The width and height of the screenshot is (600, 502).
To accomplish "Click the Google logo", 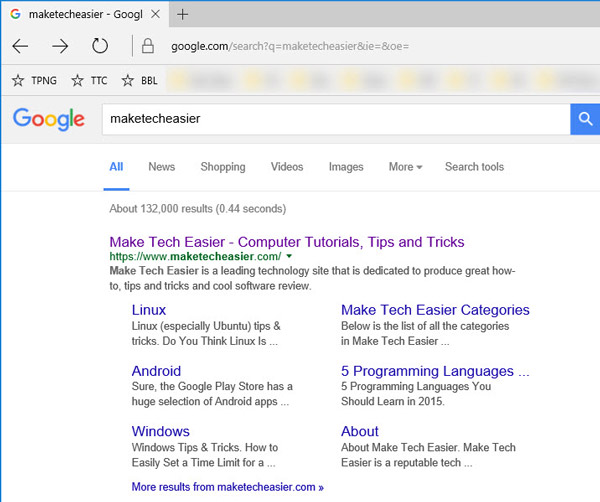I will coord(49,119).
